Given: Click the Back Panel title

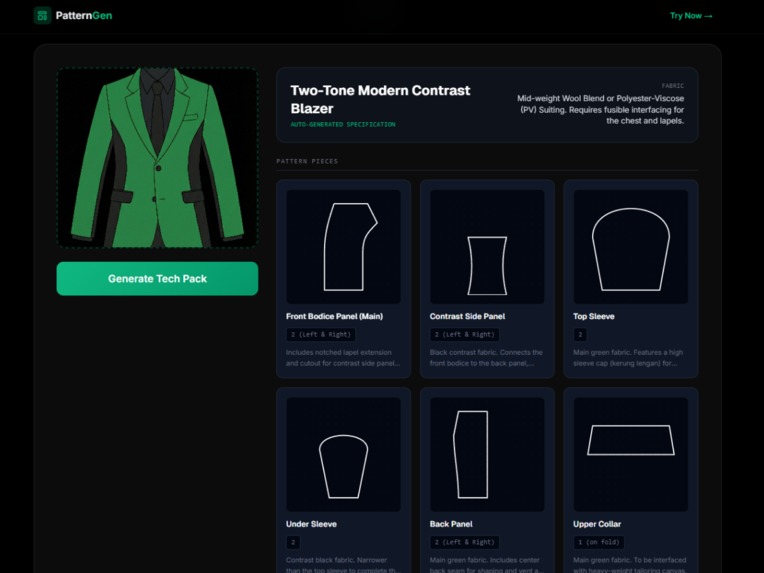Looking at the screenshot, I should (x=451, y=524).
